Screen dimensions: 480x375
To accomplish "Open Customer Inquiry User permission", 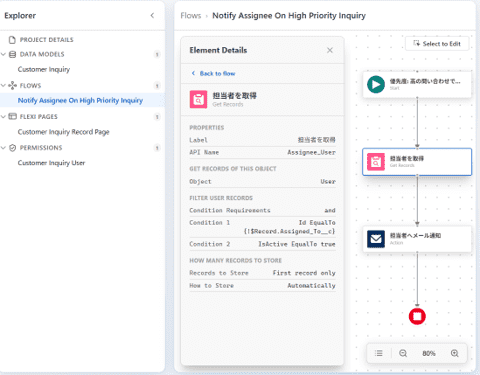I will click(x=51, y=163).
